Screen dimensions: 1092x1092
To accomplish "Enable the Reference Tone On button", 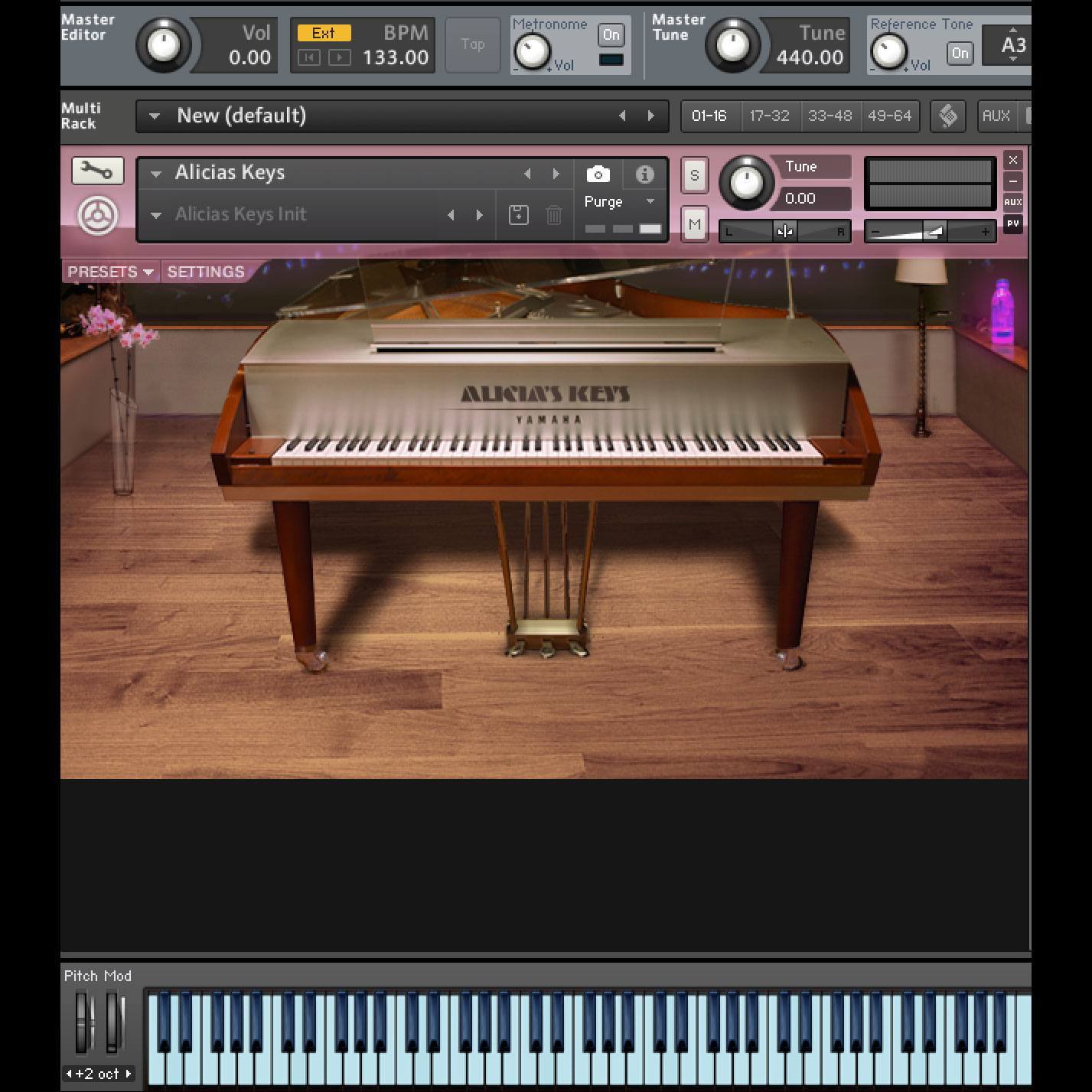I will [960, 53].
